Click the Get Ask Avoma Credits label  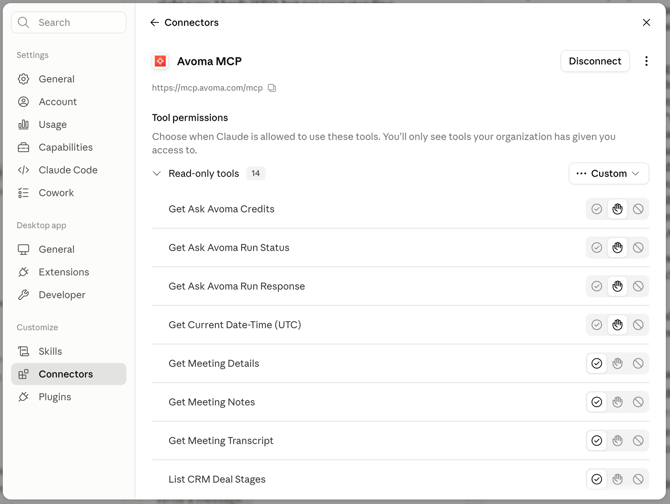coord(221,209)
